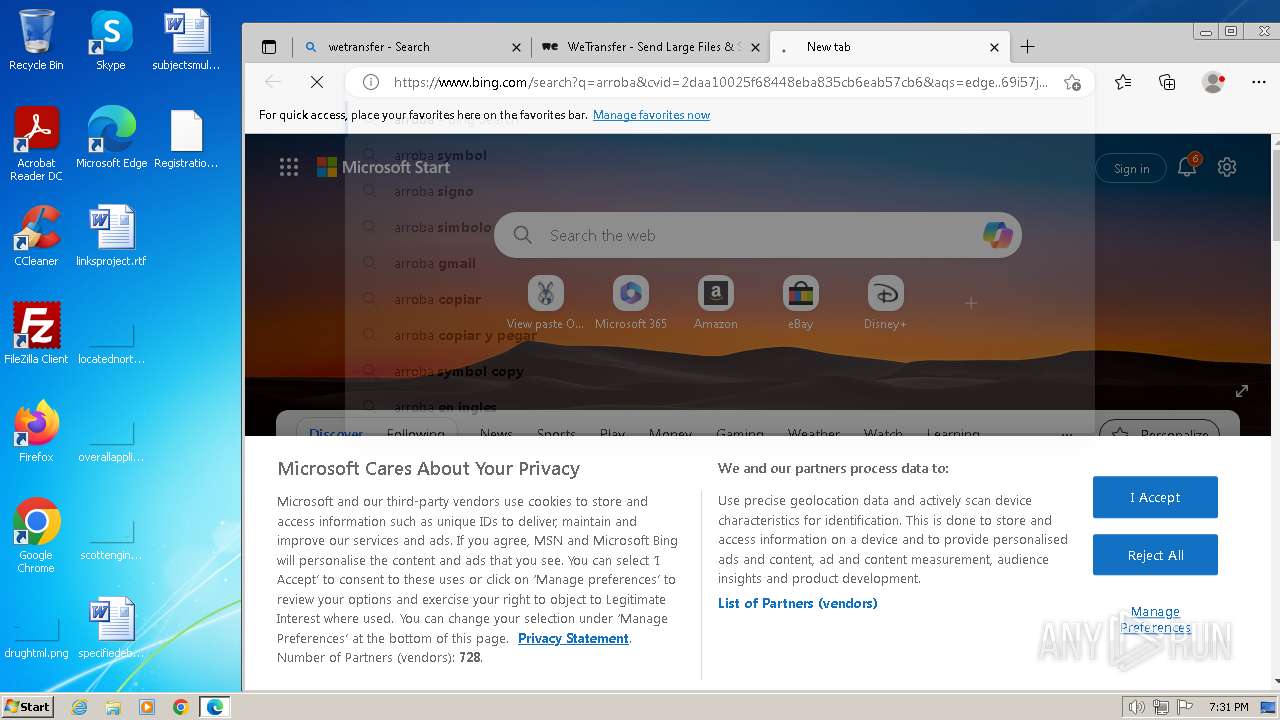Open the Recycle Bin desktop icon

pyautogui.click(x=36, y=40)
